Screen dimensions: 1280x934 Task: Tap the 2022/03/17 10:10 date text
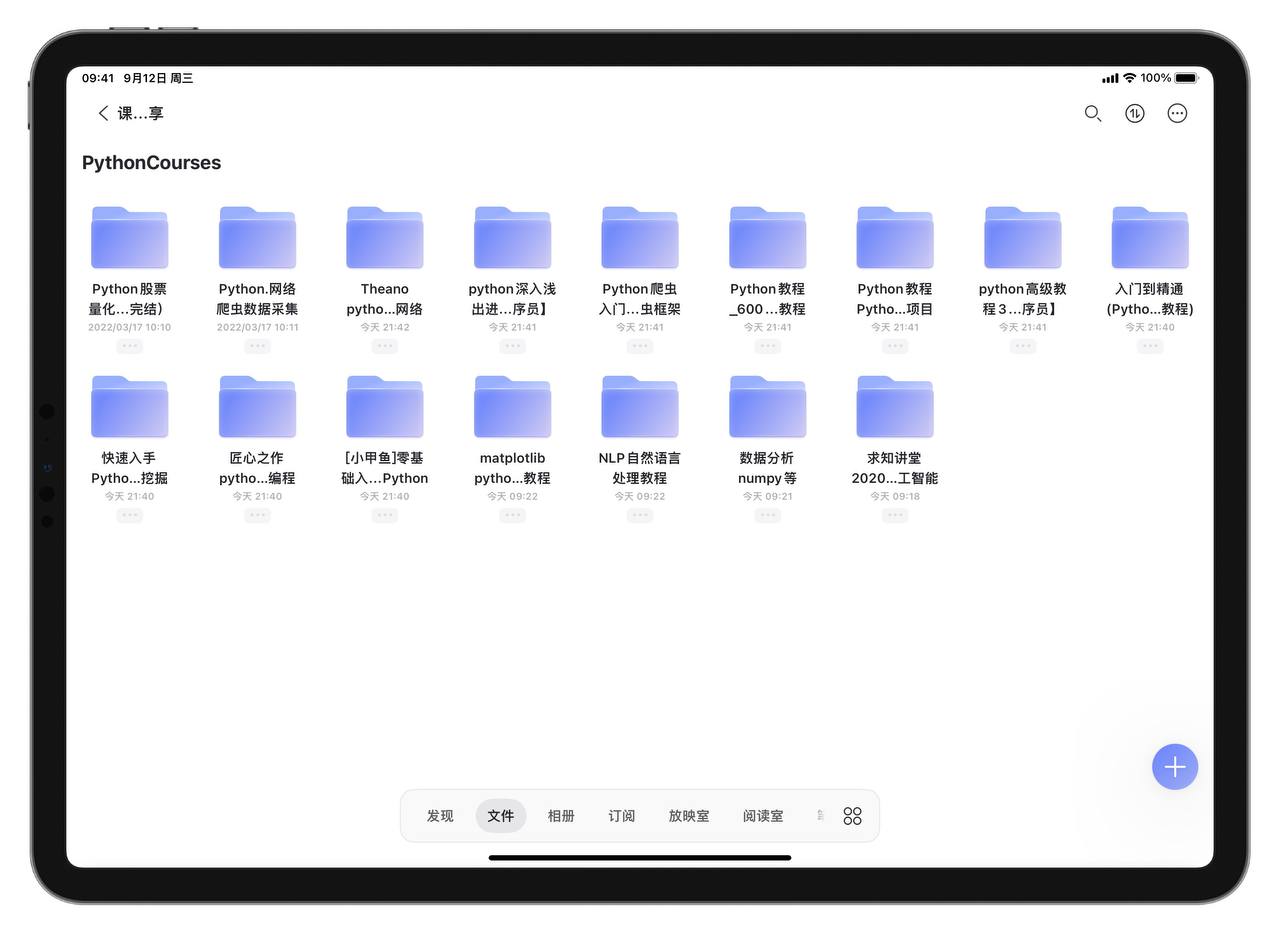click(129, 327)
